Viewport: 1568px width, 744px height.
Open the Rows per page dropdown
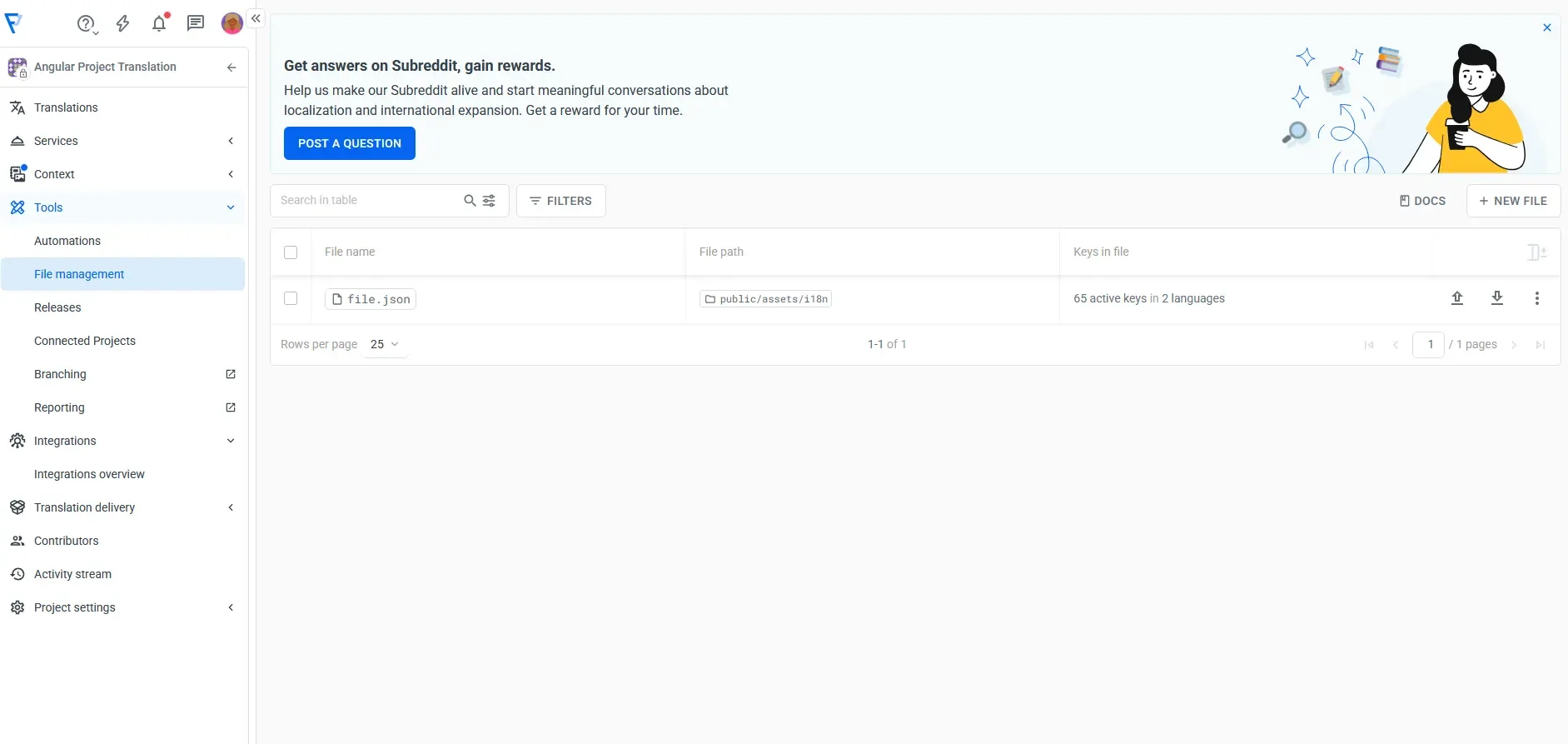pos(384,344)
